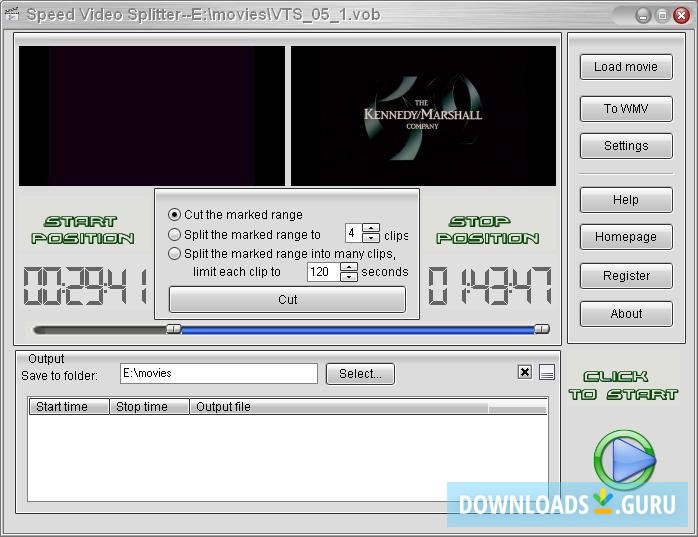Viewport: 698px width, 537px height.
Task: Click the Save to folder path field
Action: coord(219,374)
